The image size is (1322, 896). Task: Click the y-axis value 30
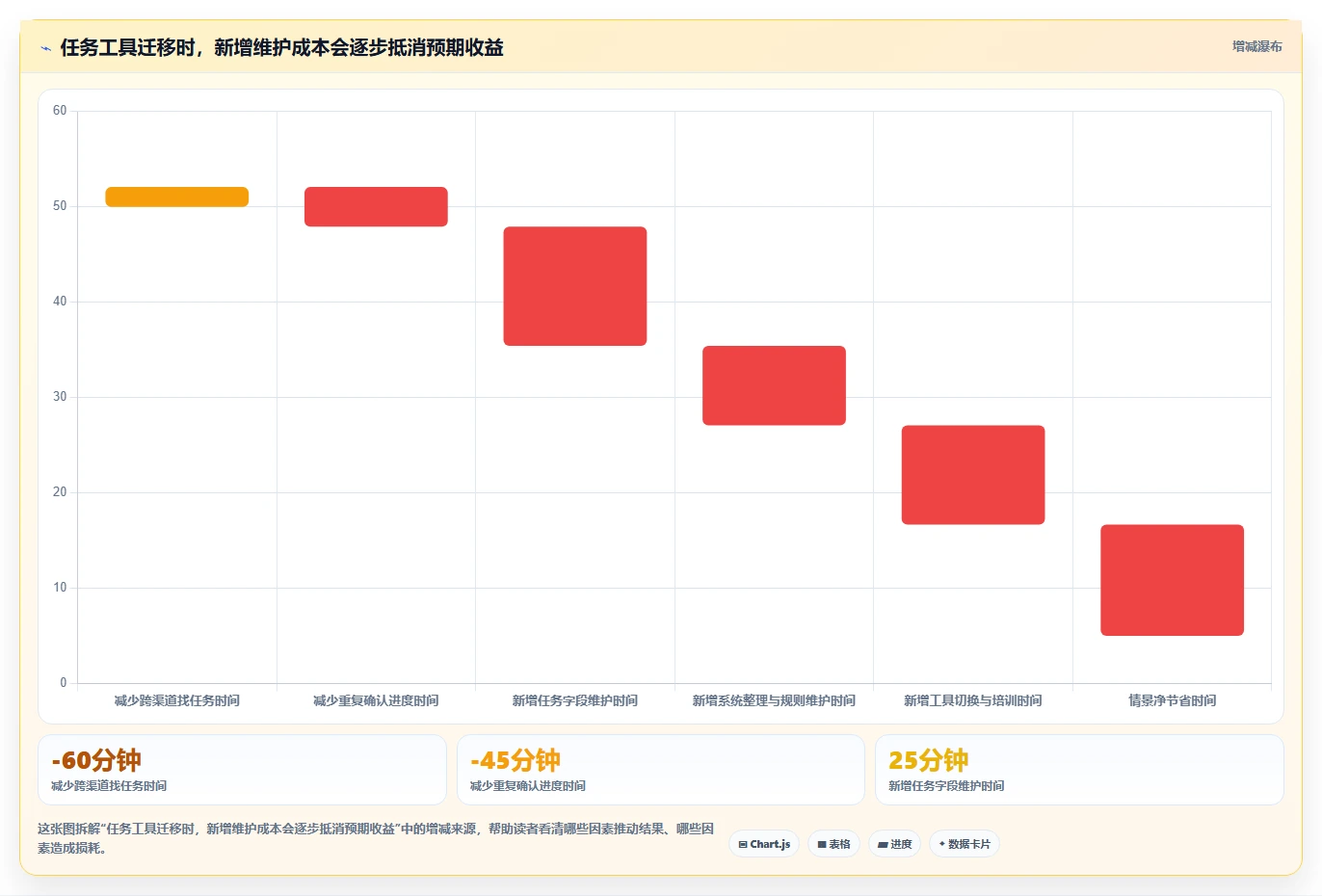tap(60, 397)
